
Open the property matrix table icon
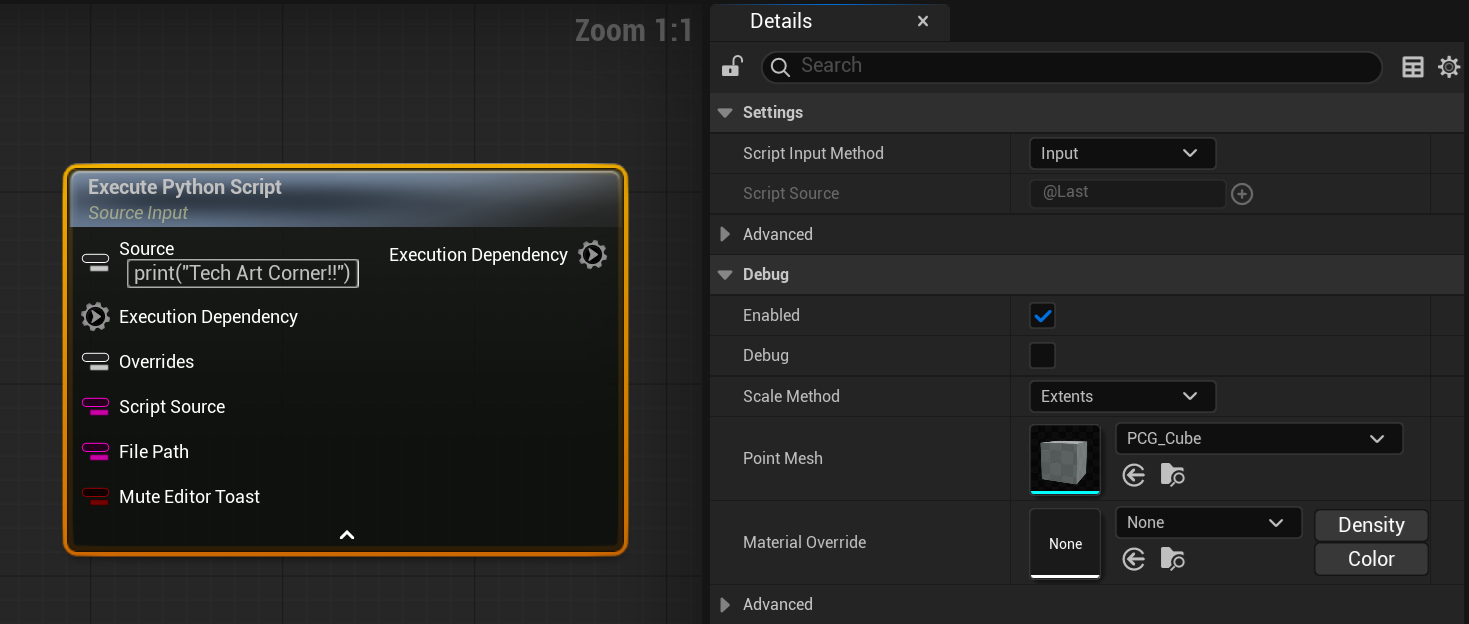coord(1412,67)
